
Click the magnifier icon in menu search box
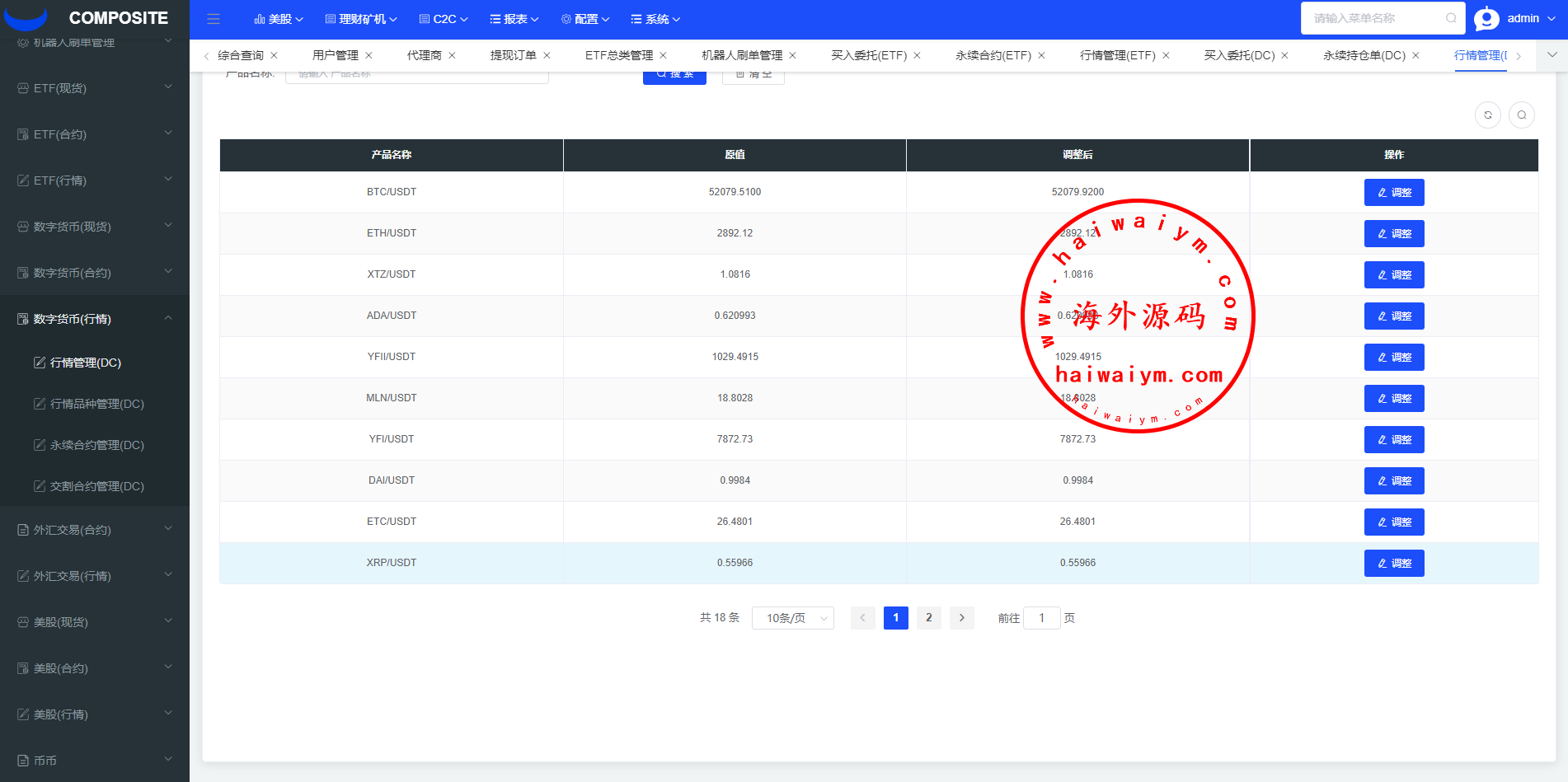pyautogui.click(x=1451, y=18)
